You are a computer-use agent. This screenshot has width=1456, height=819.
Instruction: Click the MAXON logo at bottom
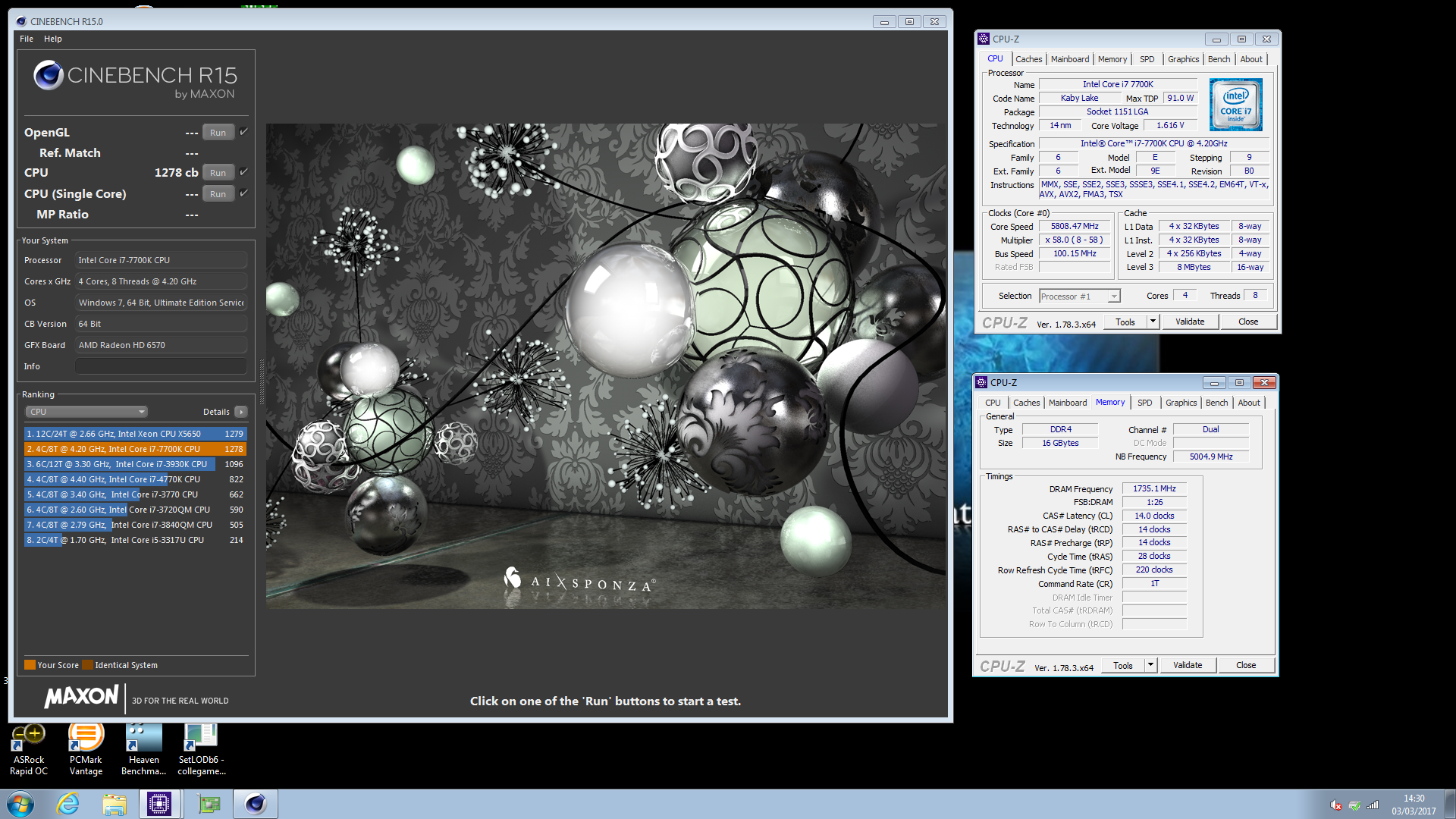click(x=81, y=696)
